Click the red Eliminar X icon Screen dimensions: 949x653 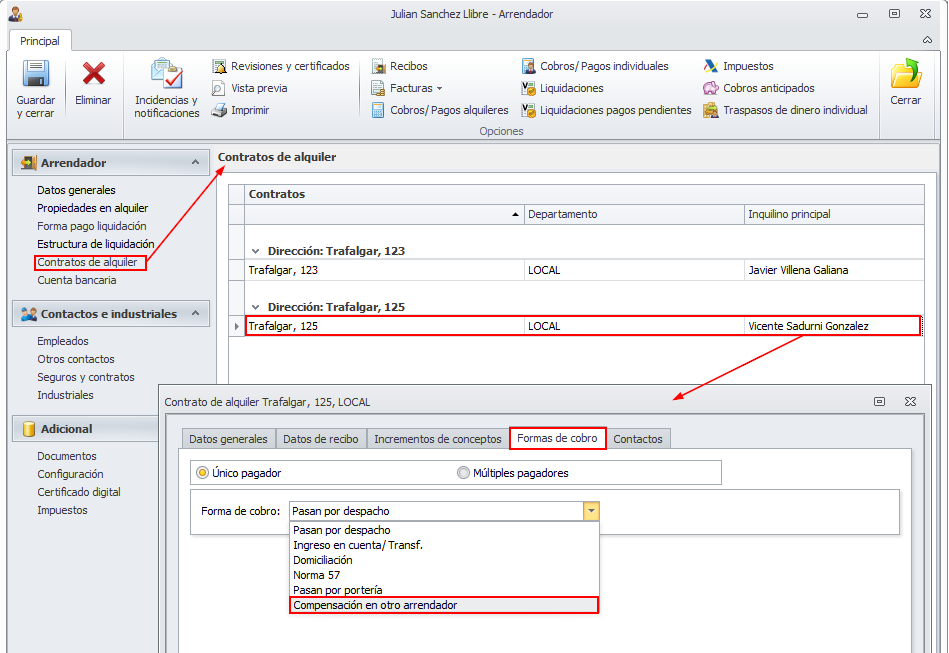[93, 74]
